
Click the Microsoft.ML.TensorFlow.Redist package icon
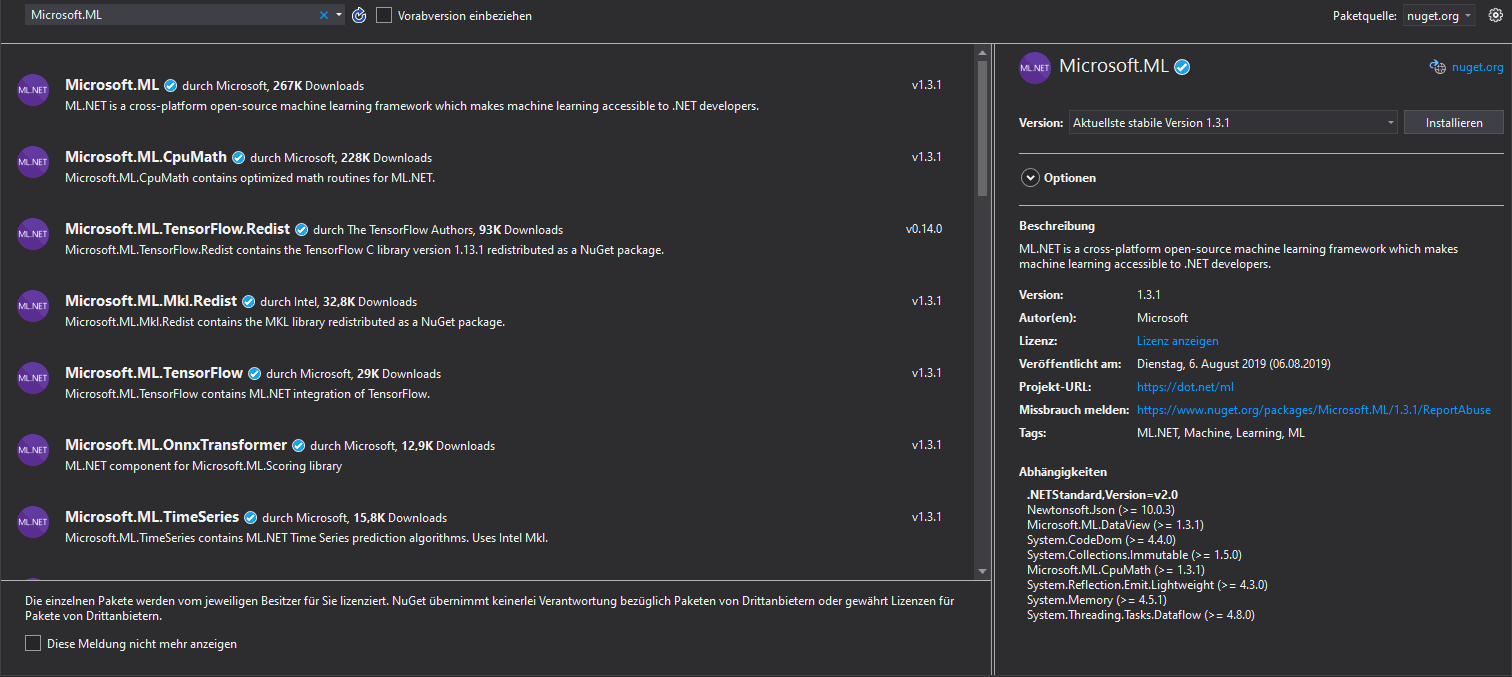pos(32,234)
